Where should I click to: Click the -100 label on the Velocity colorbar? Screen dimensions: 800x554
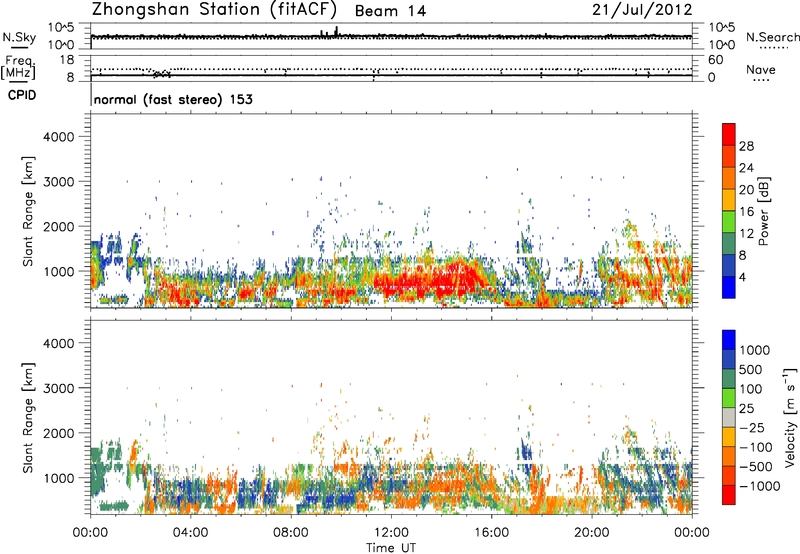click(756, 447)
